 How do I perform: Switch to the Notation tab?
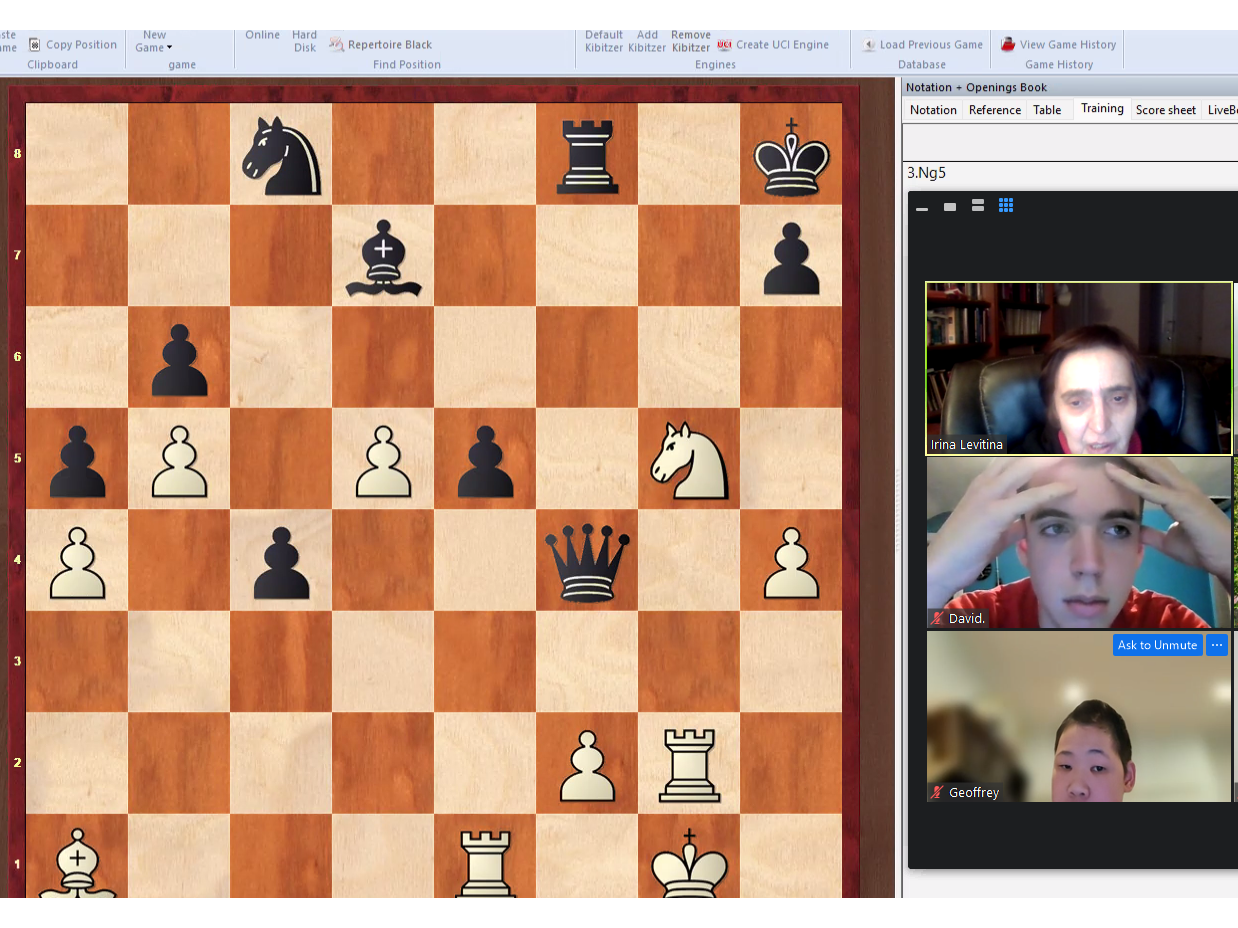click(933, 110)
